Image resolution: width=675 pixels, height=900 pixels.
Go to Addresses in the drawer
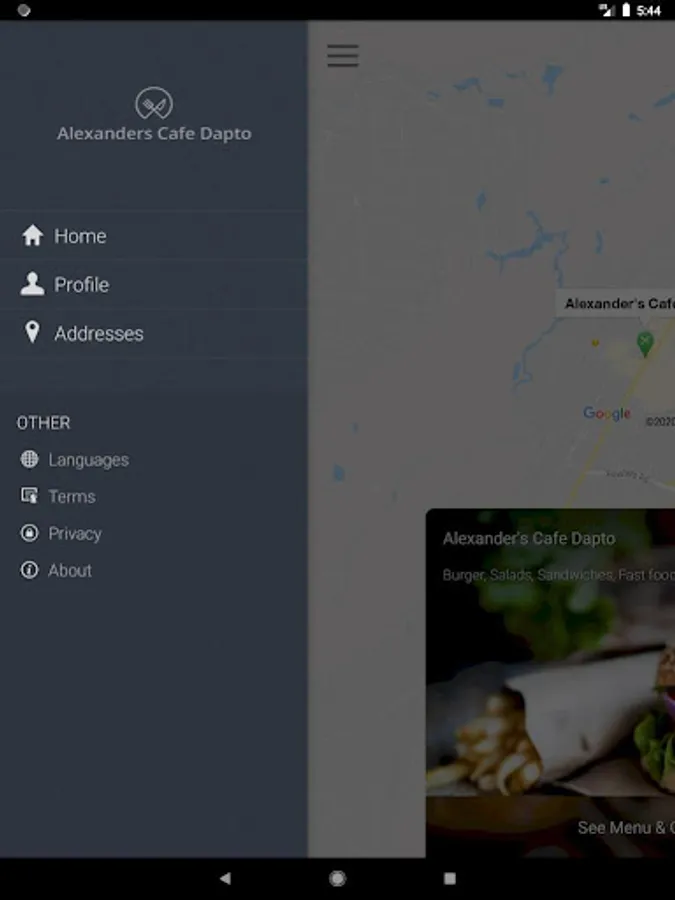click(154, 333)
